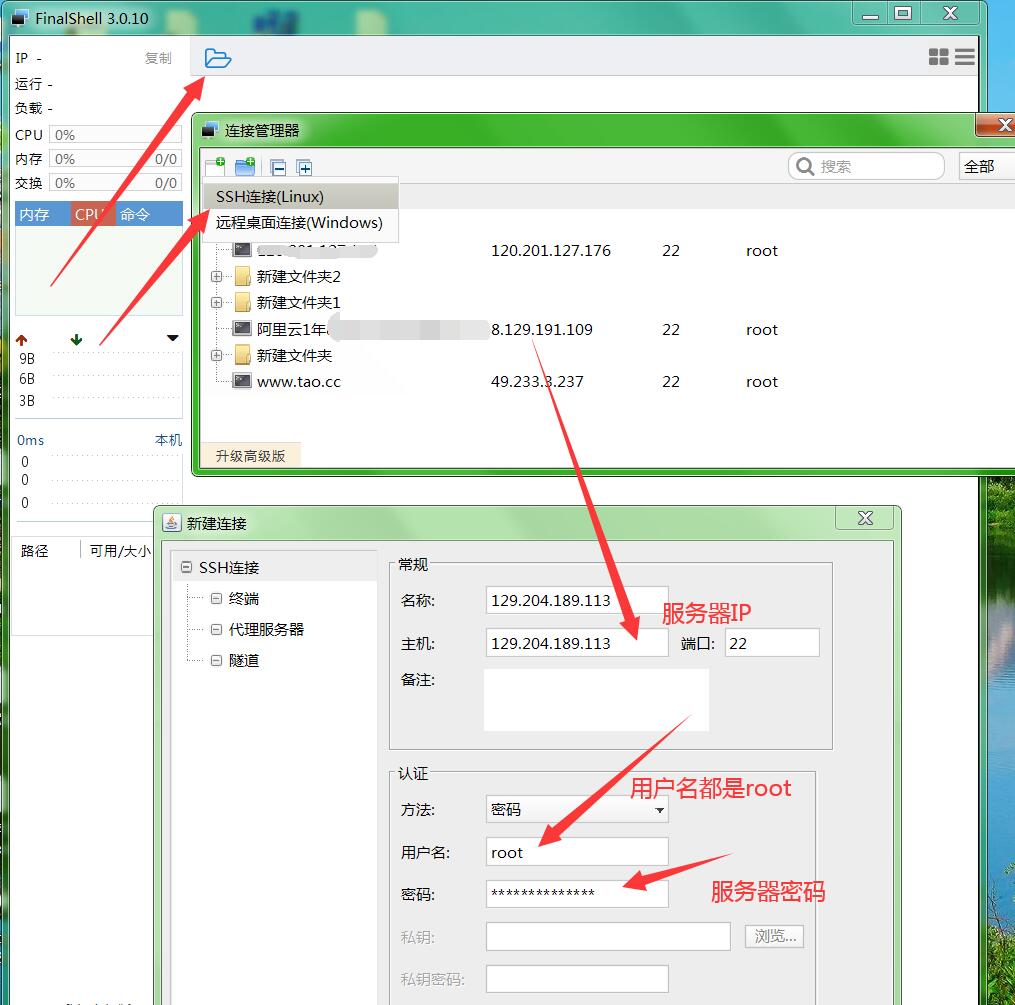Expand the 新建文件夹2 folder
Viewport: 1015px width, 1005px height.
(x=216, y=277)
